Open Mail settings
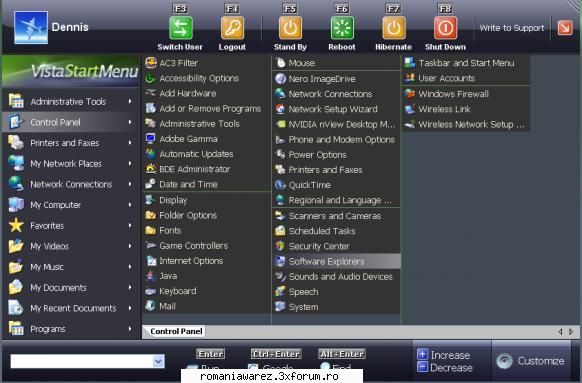 pyautogui.click(x=206, y=306)
